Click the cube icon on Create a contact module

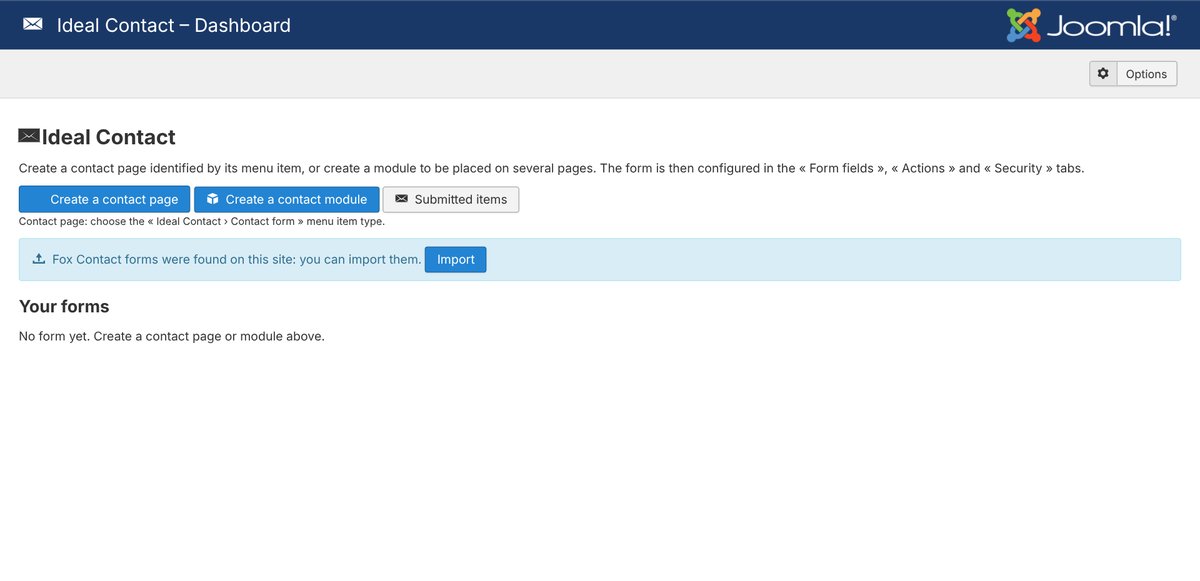pos(212,199)
